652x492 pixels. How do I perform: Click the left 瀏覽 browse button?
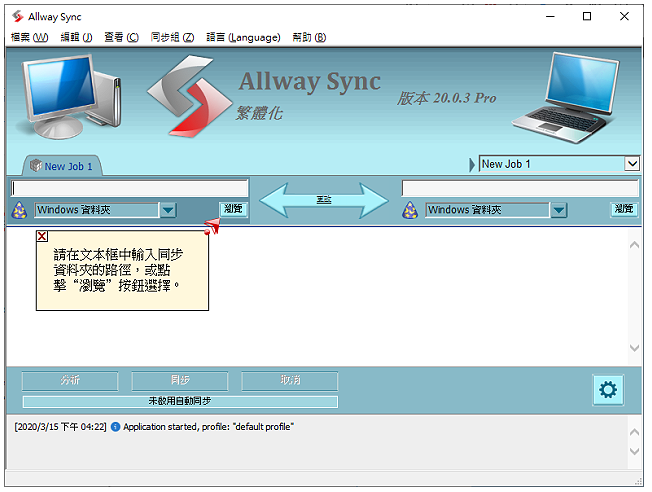pos(233,209)
